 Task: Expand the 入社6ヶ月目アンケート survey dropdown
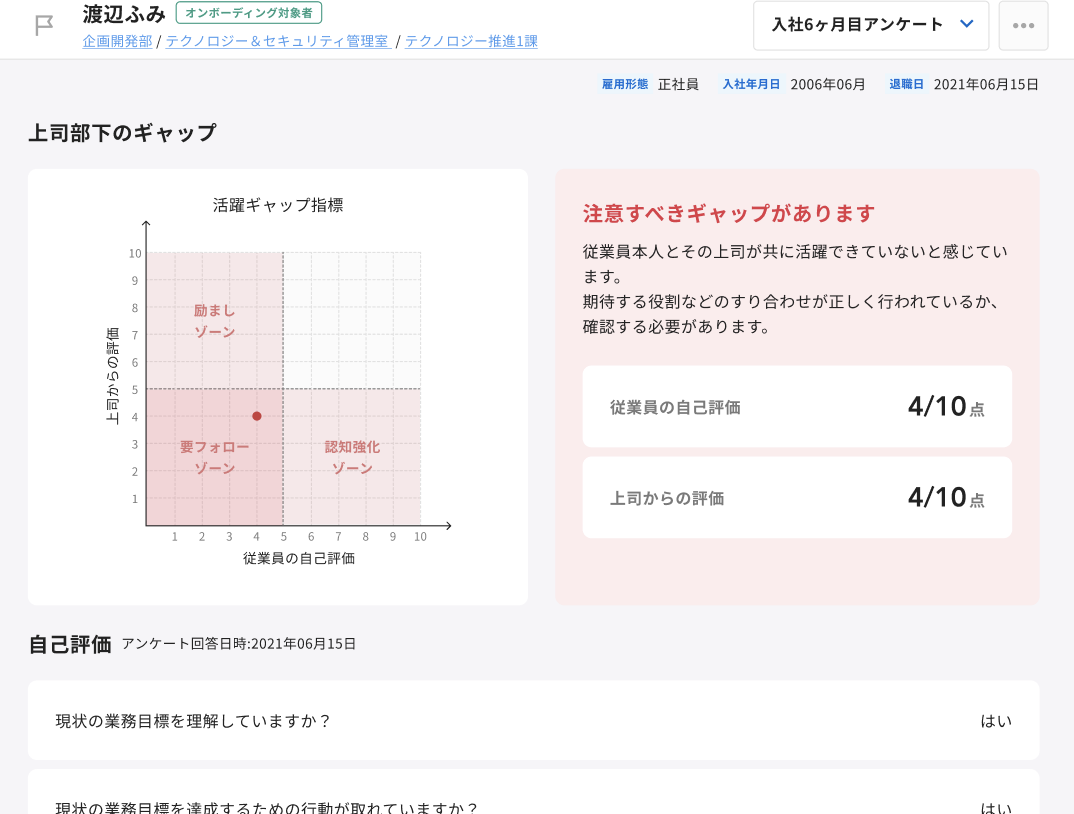[x=871, y=26]
